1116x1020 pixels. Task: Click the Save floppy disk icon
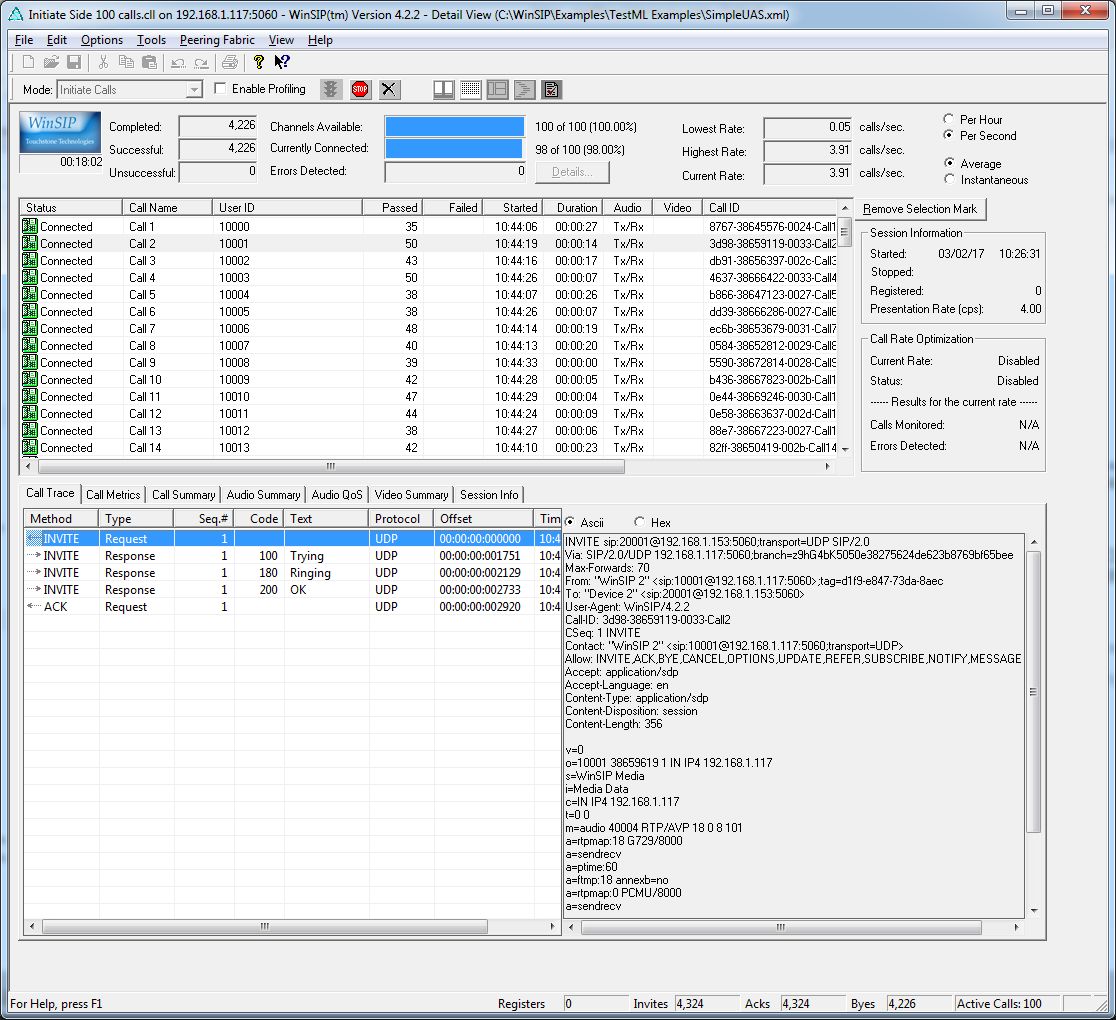click(74, 62)
